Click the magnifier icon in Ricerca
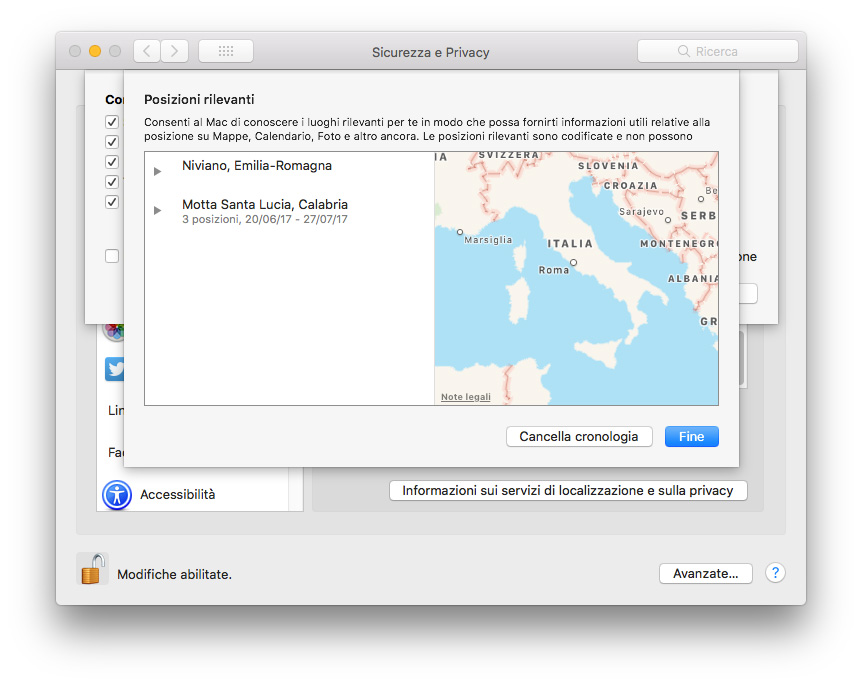862x685 pixels. [683, 51]
